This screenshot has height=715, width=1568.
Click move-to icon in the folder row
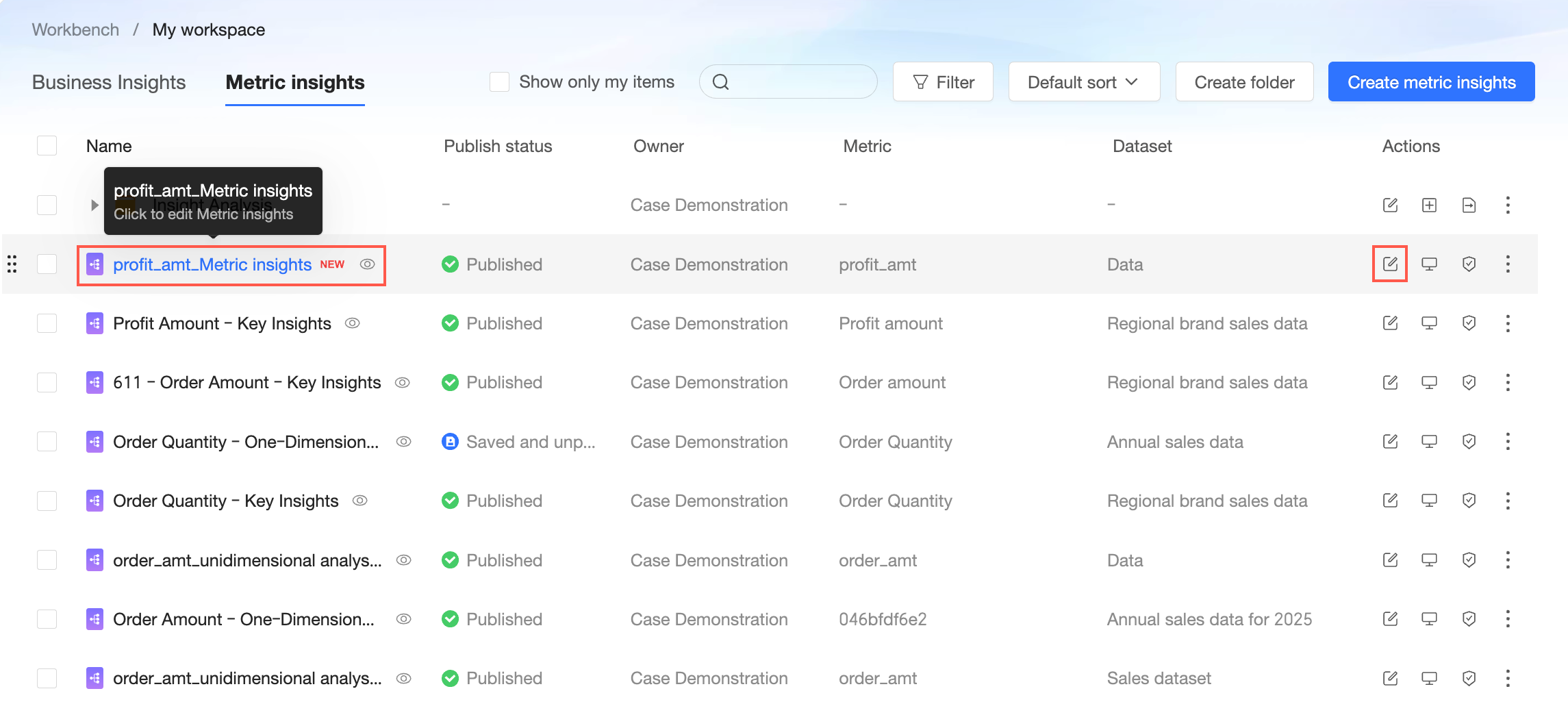pyautogui.click(x=1469, y=205)
